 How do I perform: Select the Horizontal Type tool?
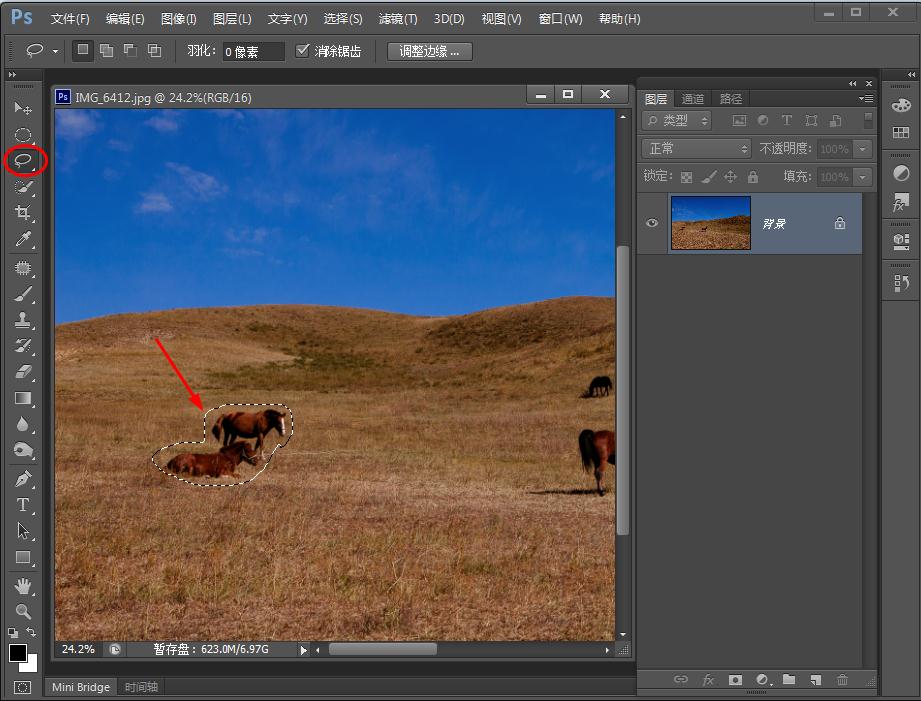pyautogui.click(x=24, y=505)
